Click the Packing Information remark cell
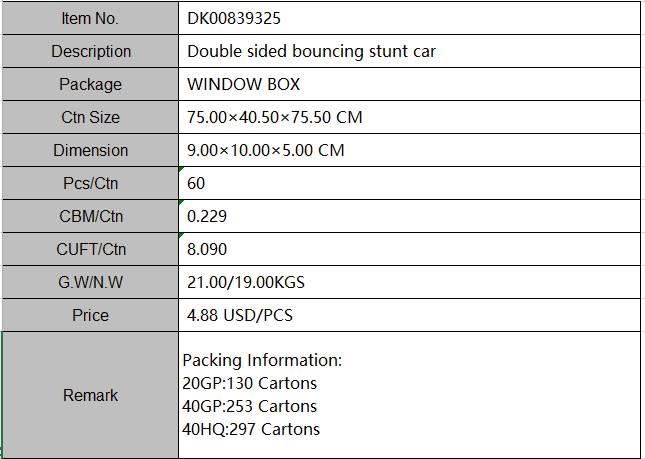Image resolution: width=645 pixels, height=459 pixels. (x=410, y=395)
